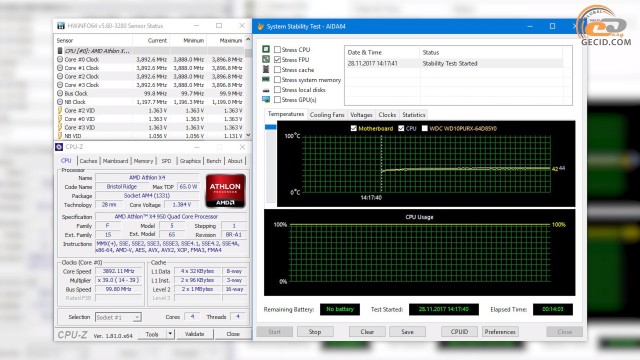Viewport: 640px width, 360px height.
Task: Click the Stress CPU chip icon
Action: coord(266,49)
